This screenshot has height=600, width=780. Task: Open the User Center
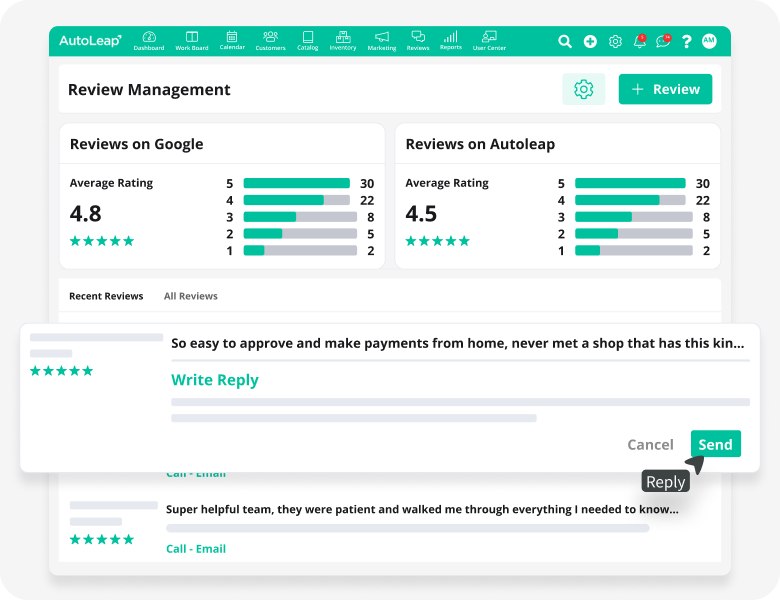coord(489,40)
